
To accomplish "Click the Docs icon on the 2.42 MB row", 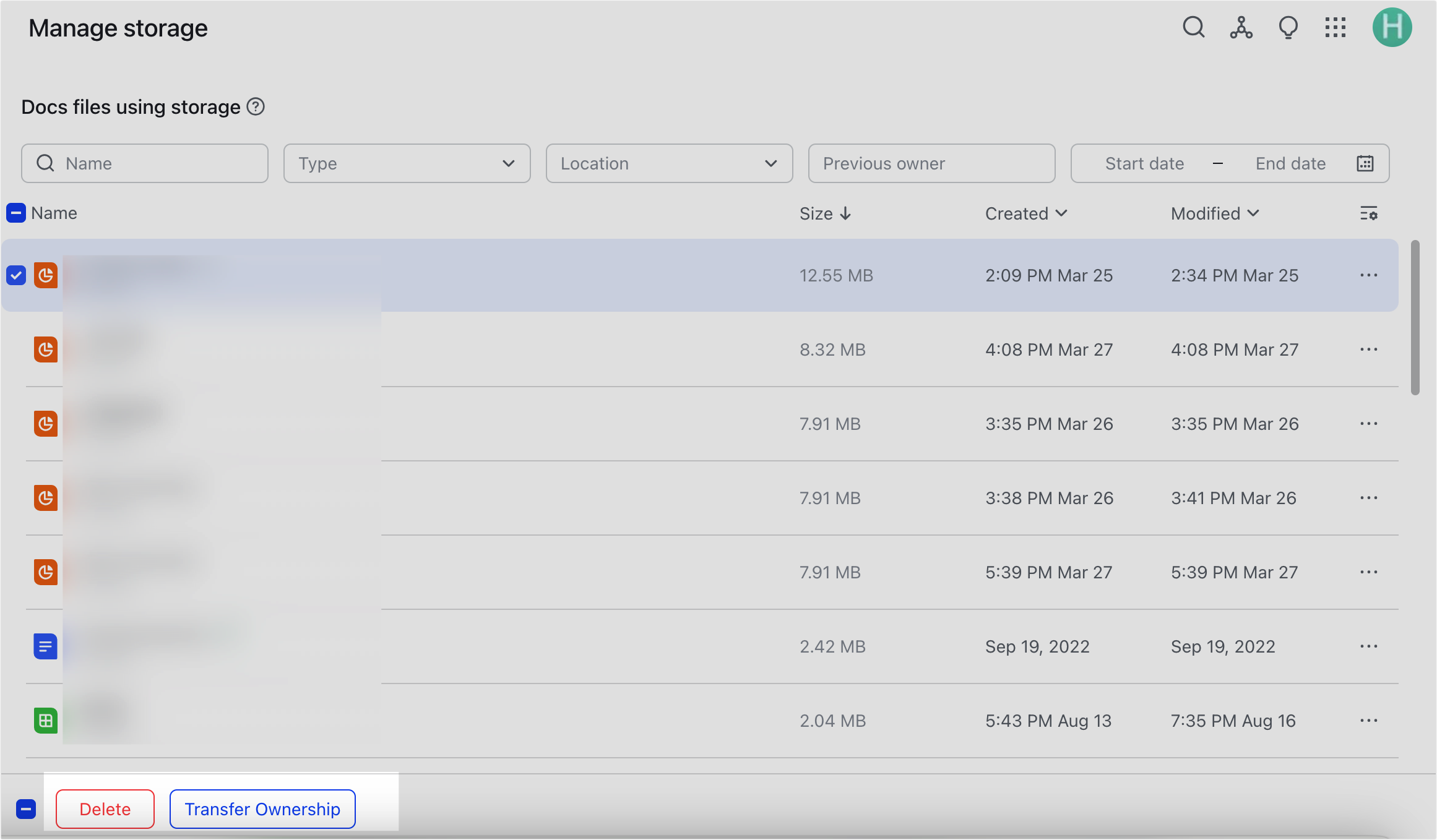I will point(45,646).
